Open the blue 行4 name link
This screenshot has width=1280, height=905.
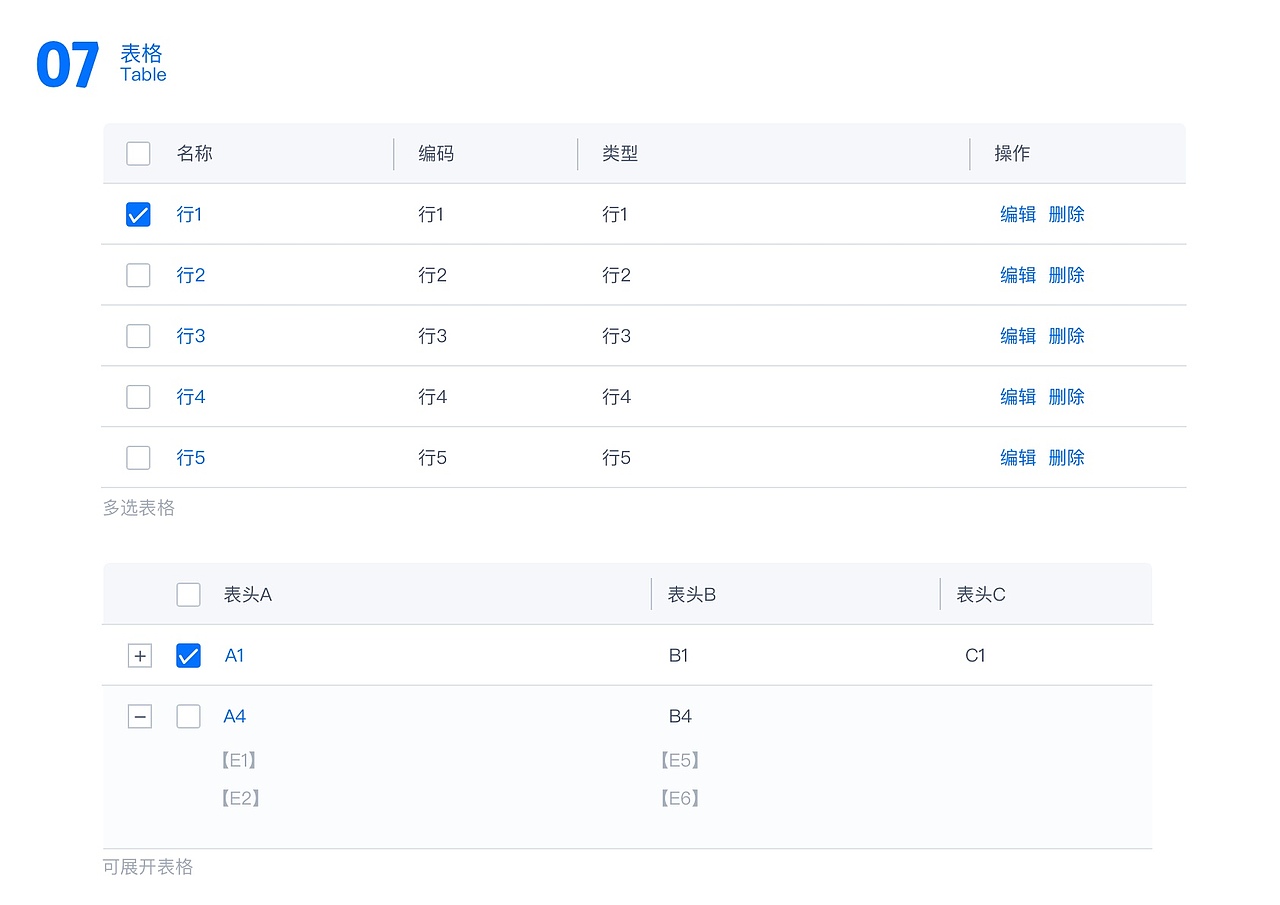(x=191, y=397)
